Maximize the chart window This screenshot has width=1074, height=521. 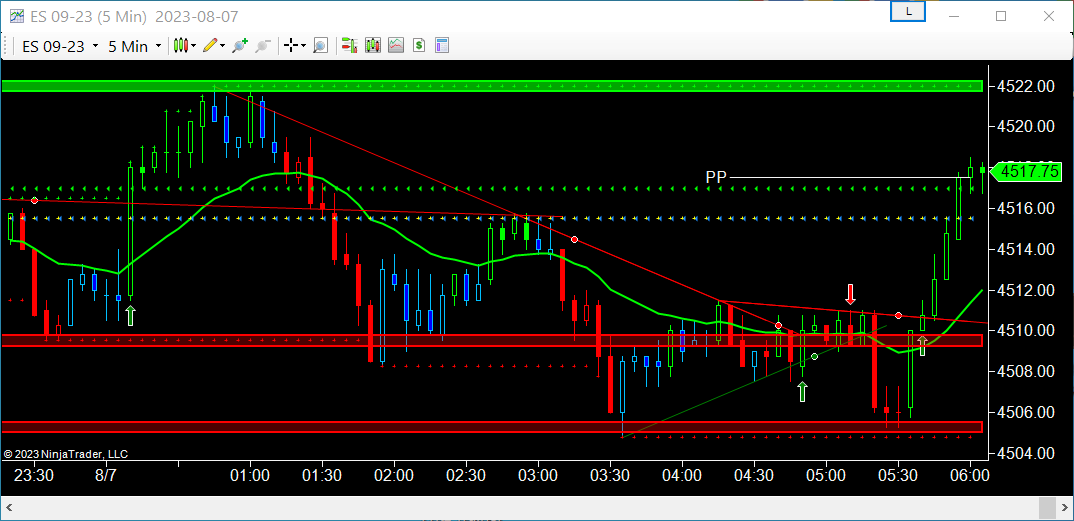[1001, 15]
